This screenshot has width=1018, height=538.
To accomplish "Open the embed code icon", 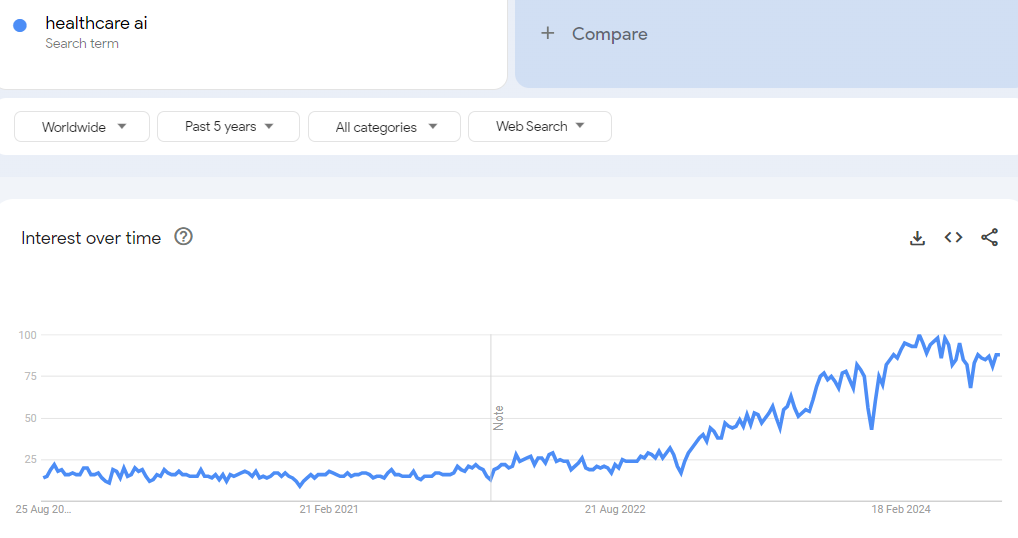I will pos(953,238).
